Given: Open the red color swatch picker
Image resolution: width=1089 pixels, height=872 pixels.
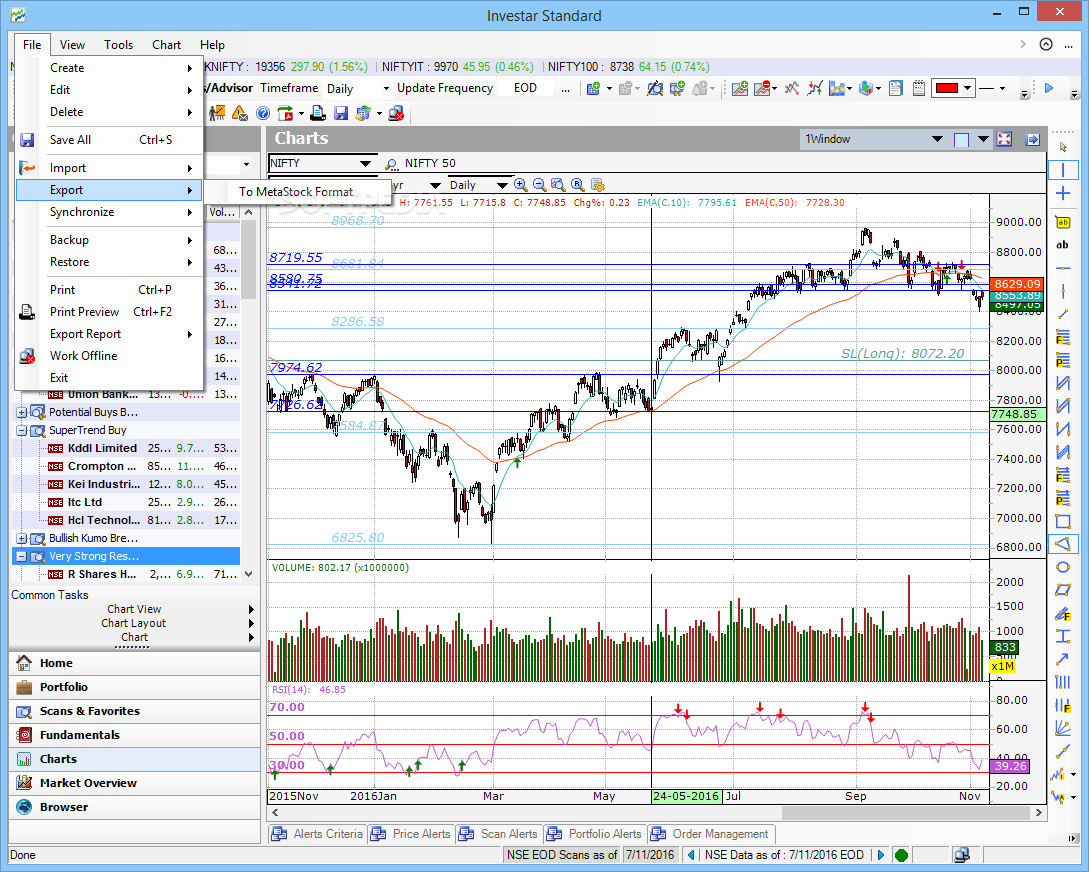Looking at the screenshot, I should point(952,88).
